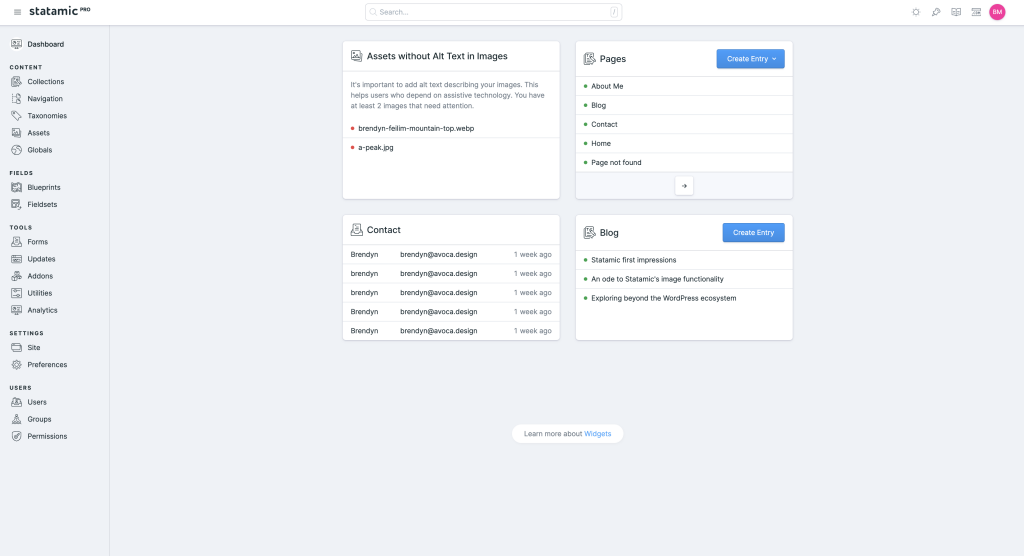Click the Forms icon under Tools

pyautogui.click(x=17, y=242)
